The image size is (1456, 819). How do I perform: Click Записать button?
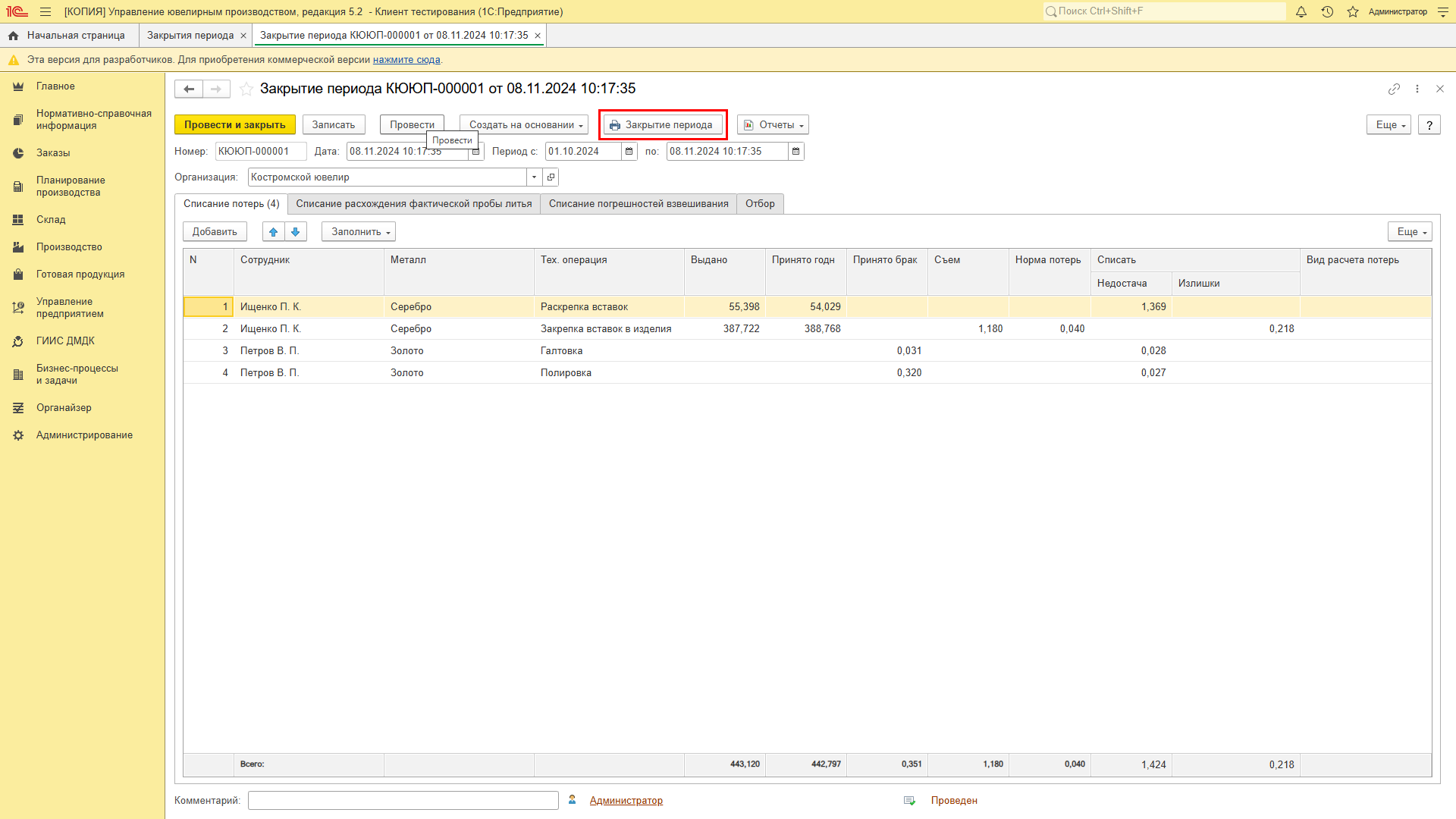click(x=334, y=125)
